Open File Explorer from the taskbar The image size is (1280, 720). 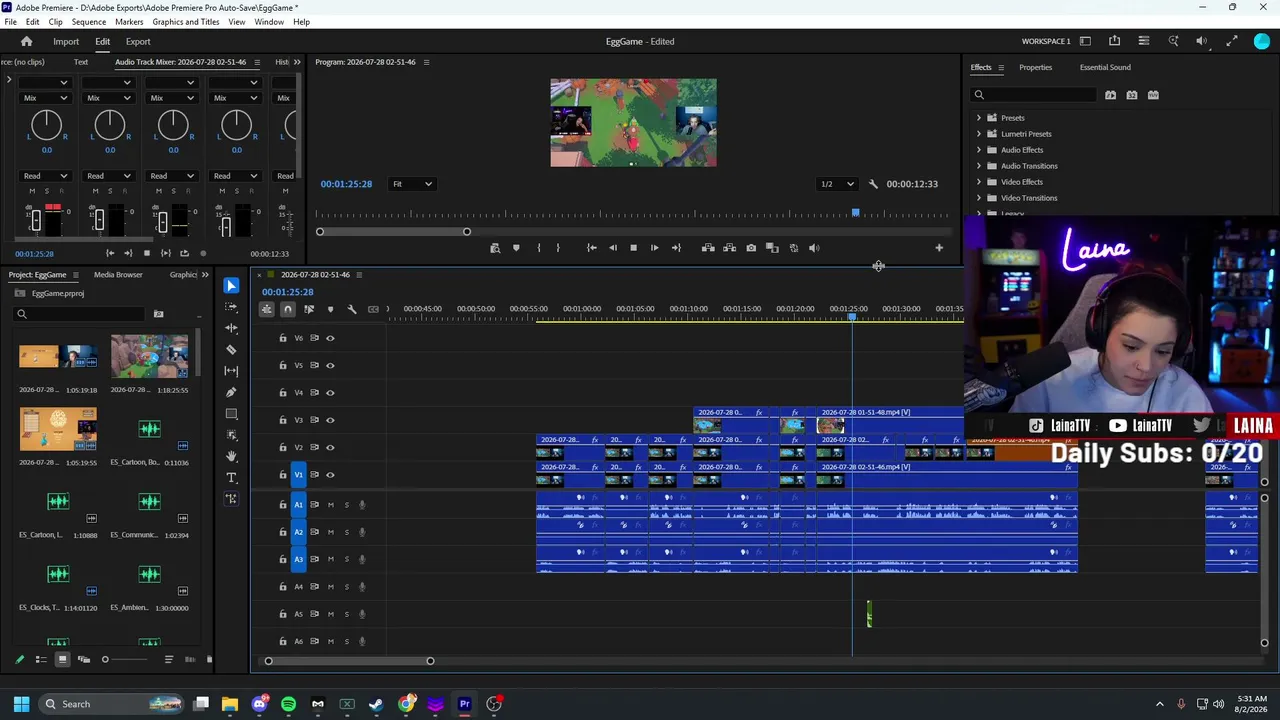[230, 704]
